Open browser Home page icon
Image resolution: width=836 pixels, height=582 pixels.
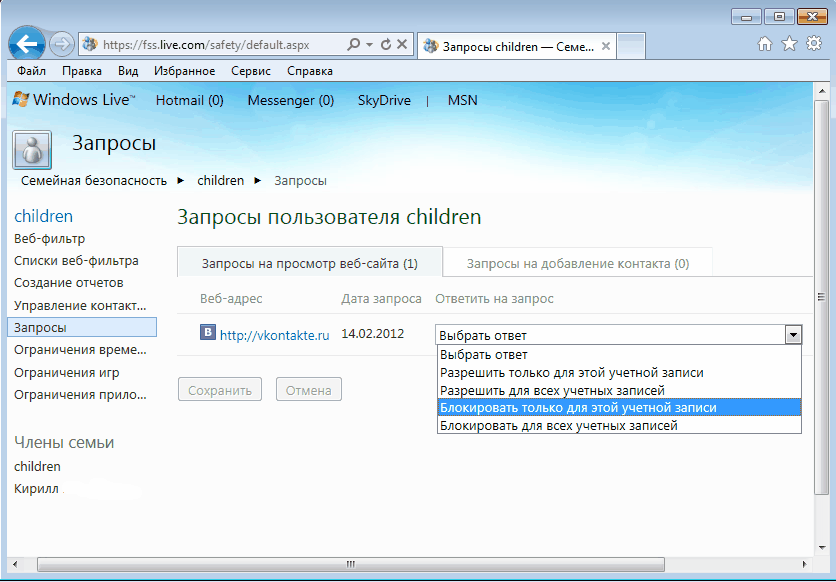click(765, 44)
